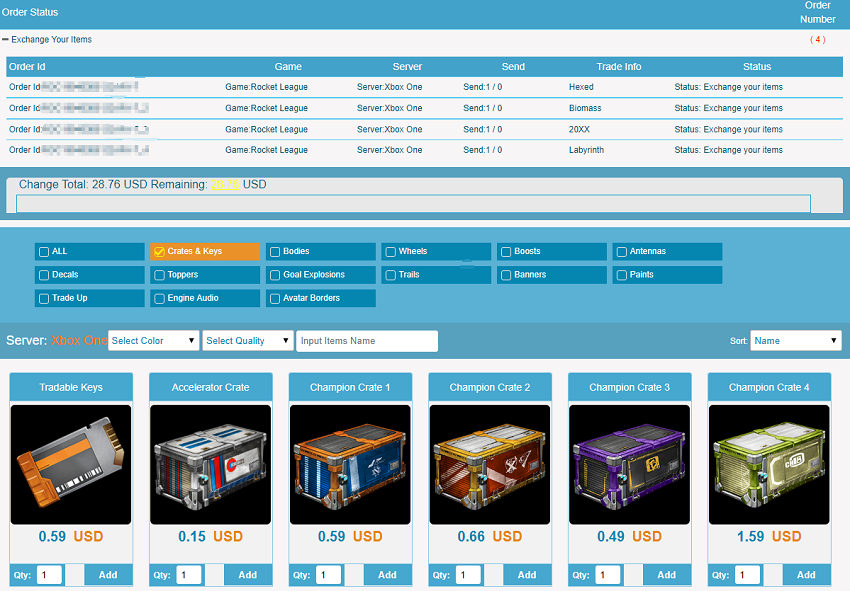Viewport: 850px width, 591px height.
Task: Click the Server column header
Action: (x=407, y=67)
